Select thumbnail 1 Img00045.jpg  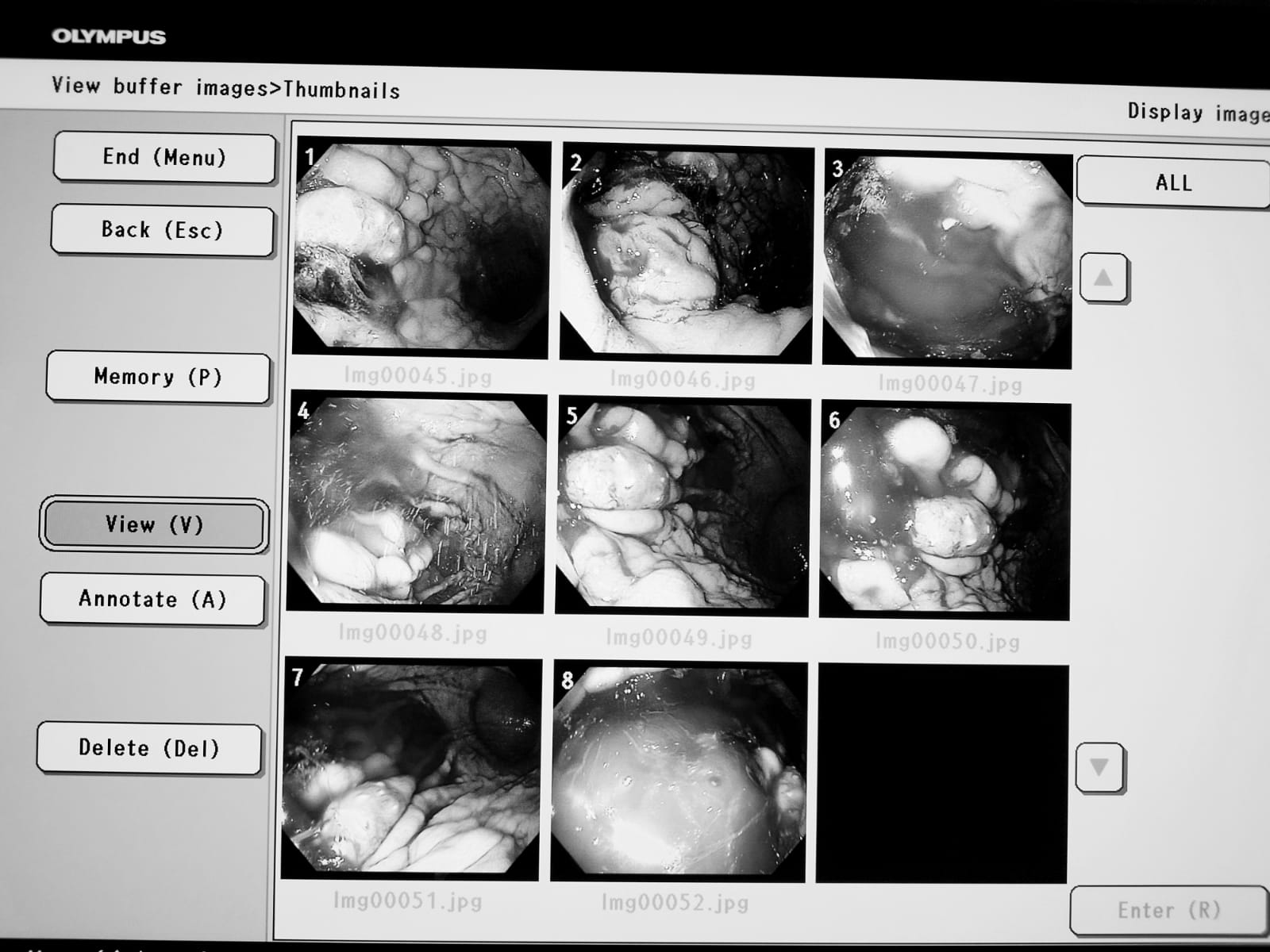[421, 249]
